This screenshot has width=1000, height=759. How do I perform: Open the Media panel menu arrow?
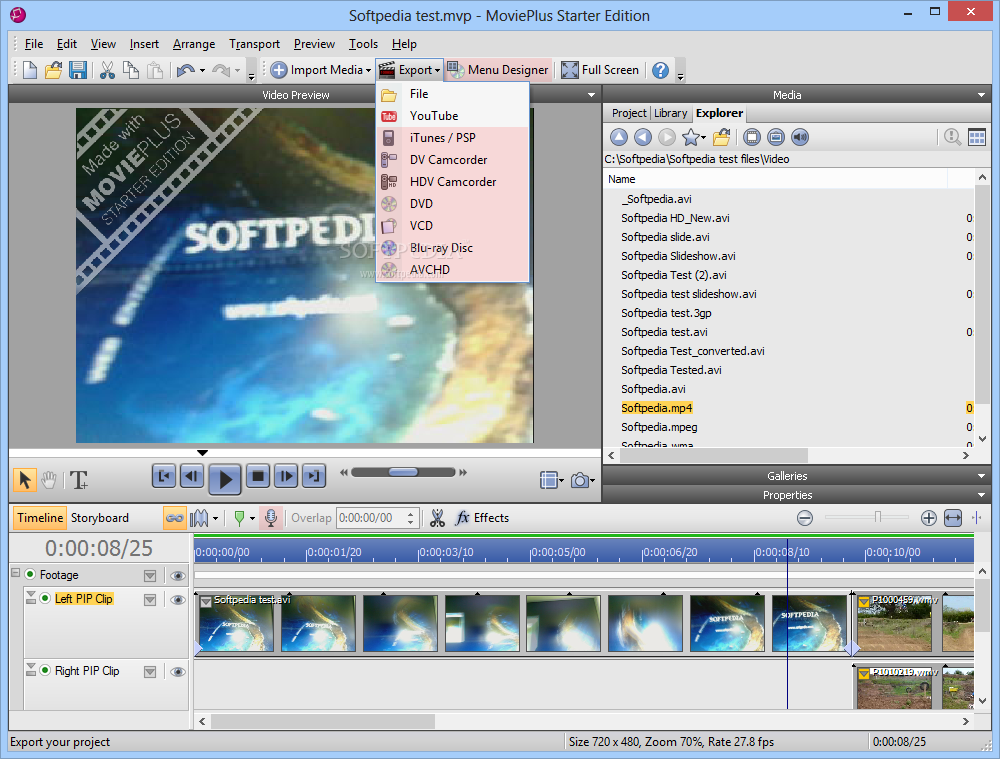click(981, 95)
